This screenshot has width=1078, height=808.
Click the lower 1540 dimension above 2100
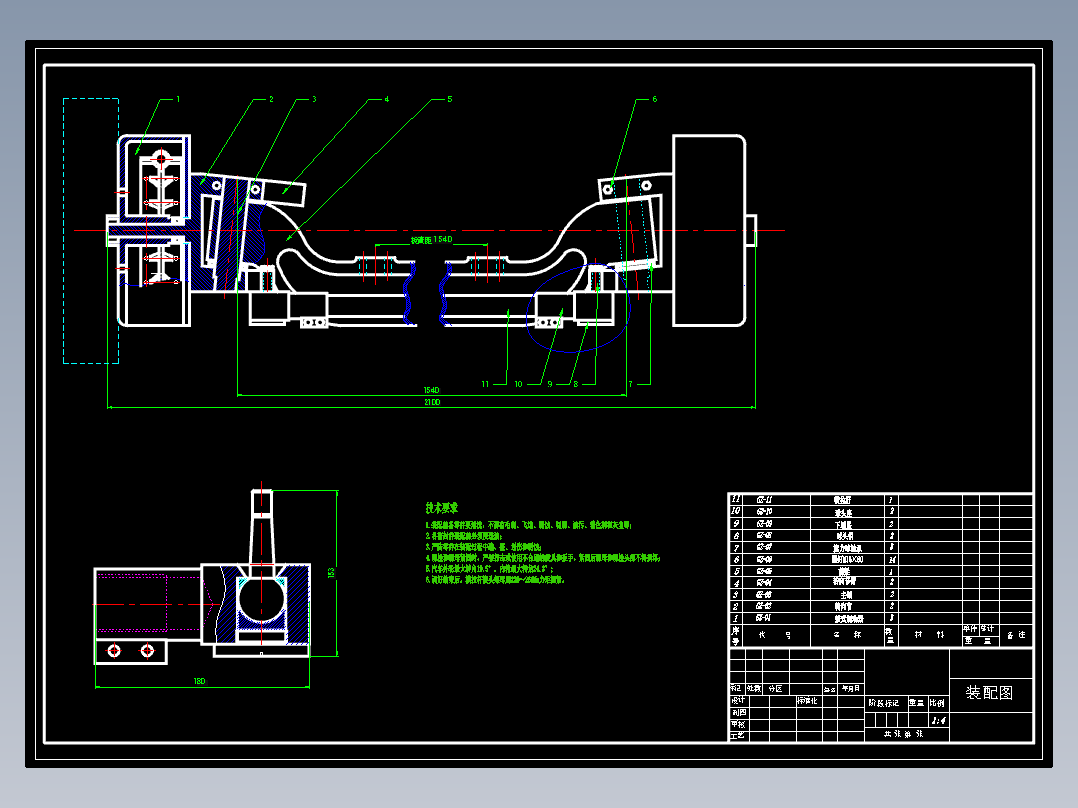click(x=432, y=390)
